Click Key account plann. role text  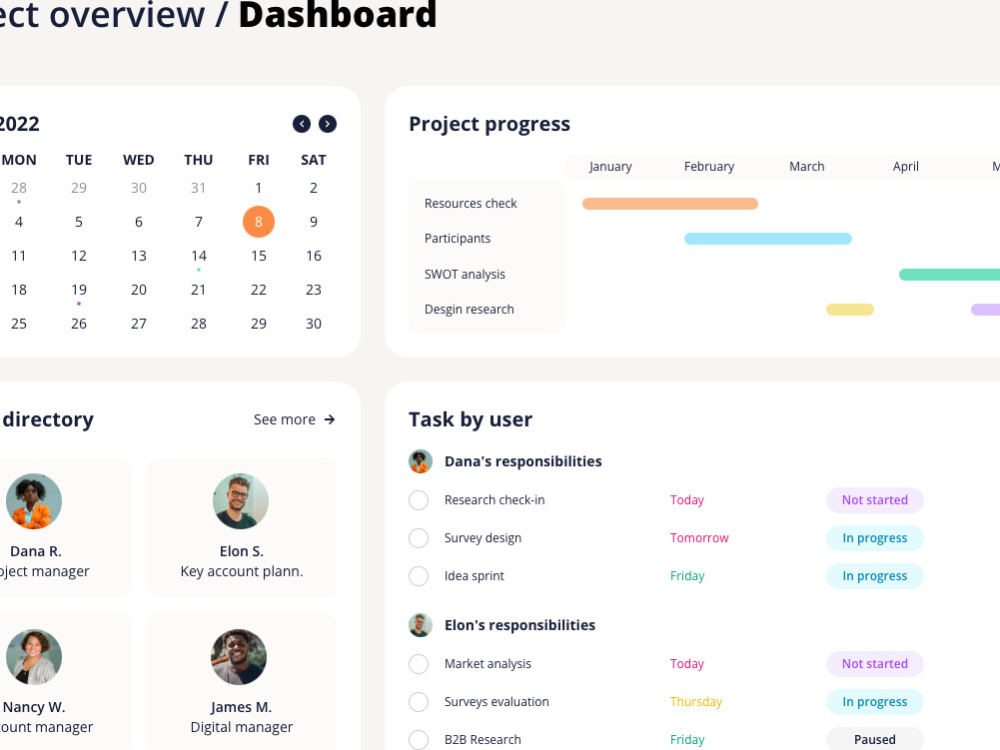(x=242, y=571)
